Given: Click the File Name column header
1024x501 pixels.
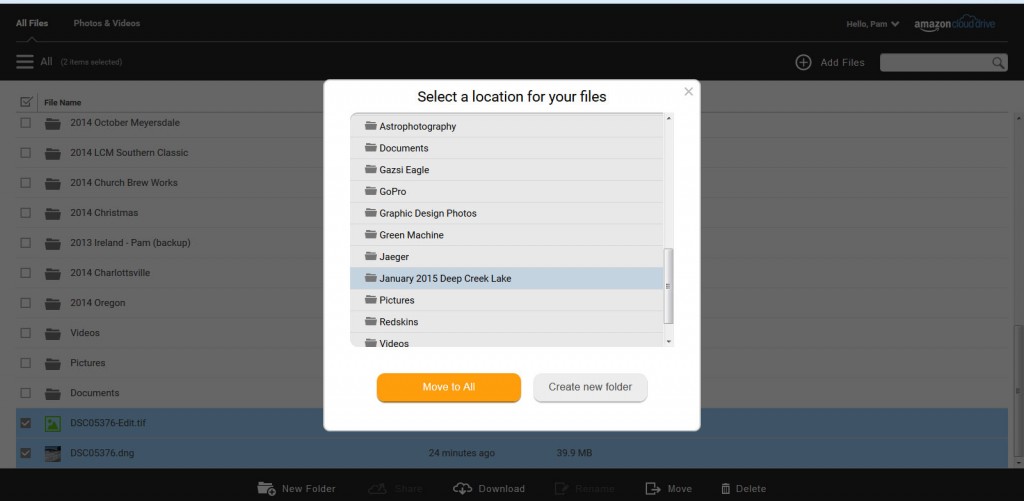Looking at the screenshot, I should pos(63,103).
